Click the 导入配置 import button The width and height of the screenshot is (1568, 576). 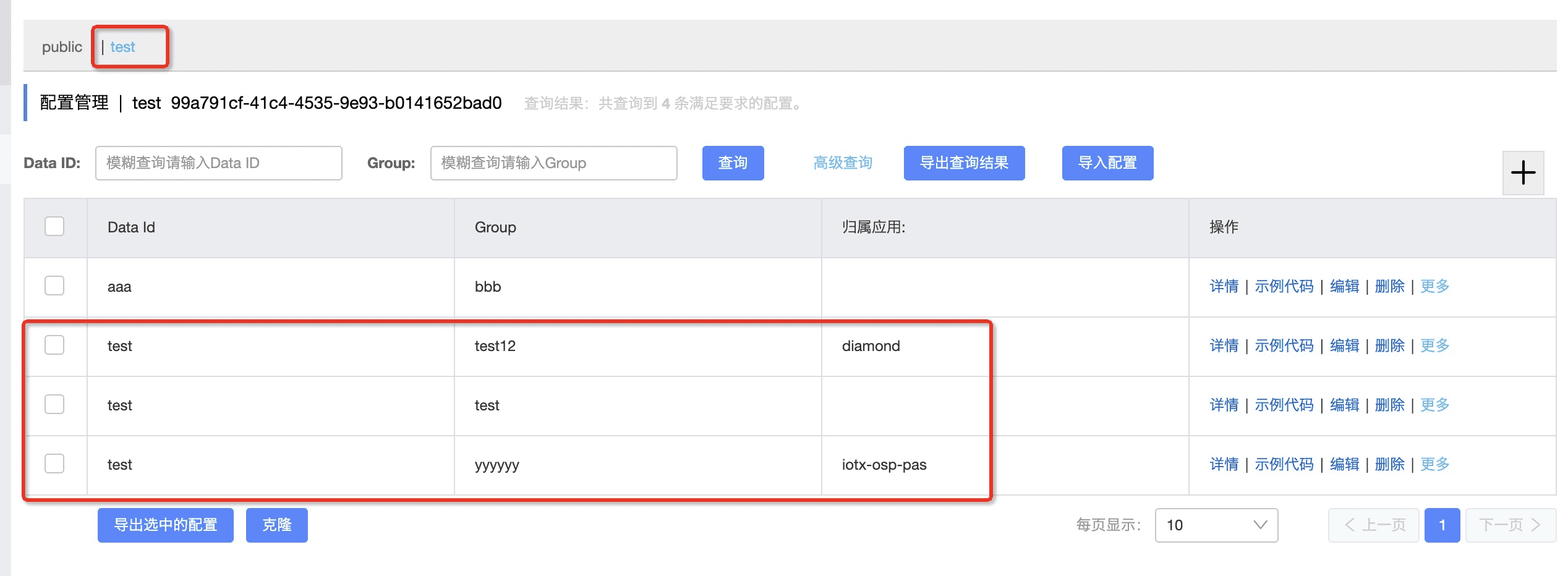click(1107, 163)
